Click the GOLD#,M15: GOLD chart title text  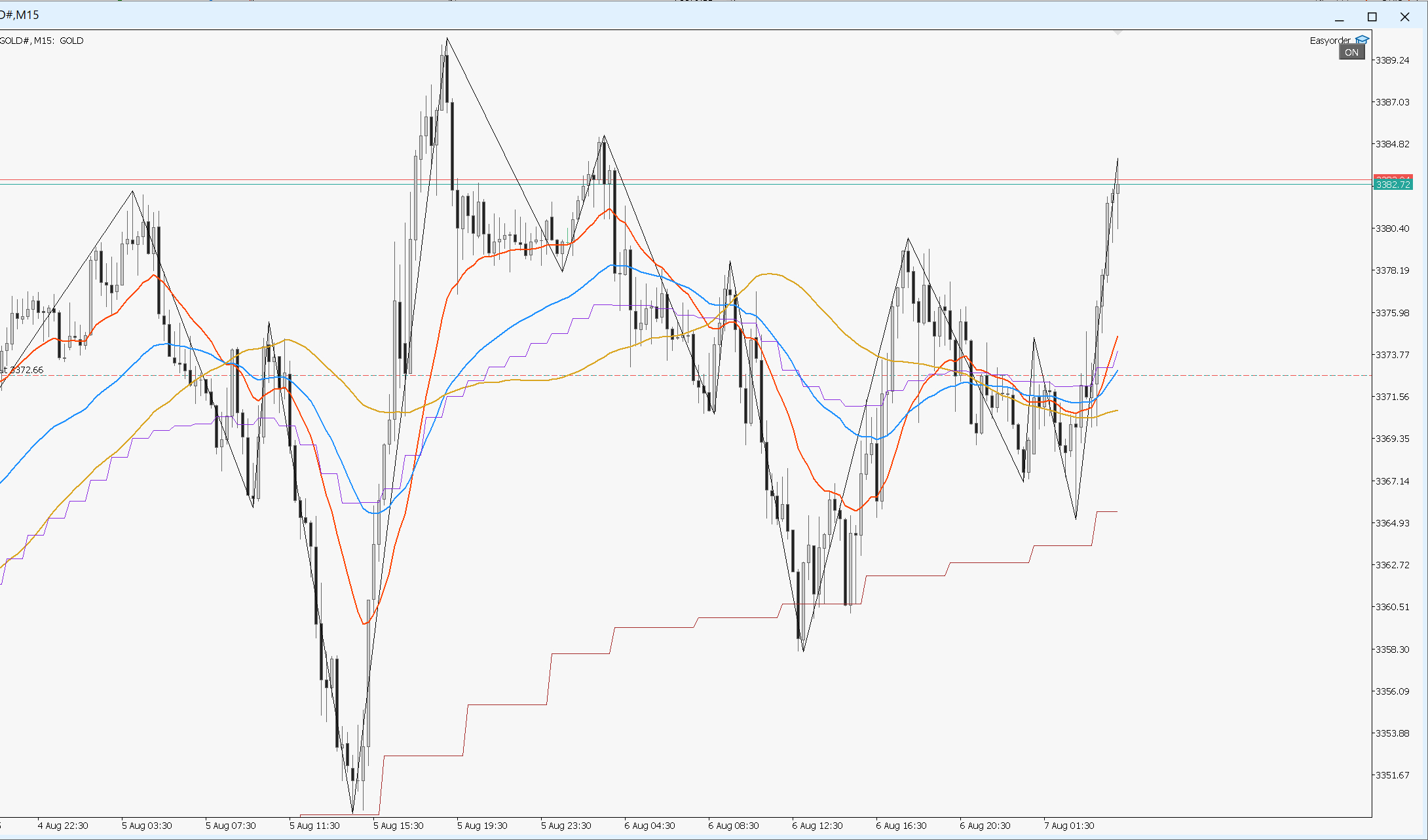(41, 41)
